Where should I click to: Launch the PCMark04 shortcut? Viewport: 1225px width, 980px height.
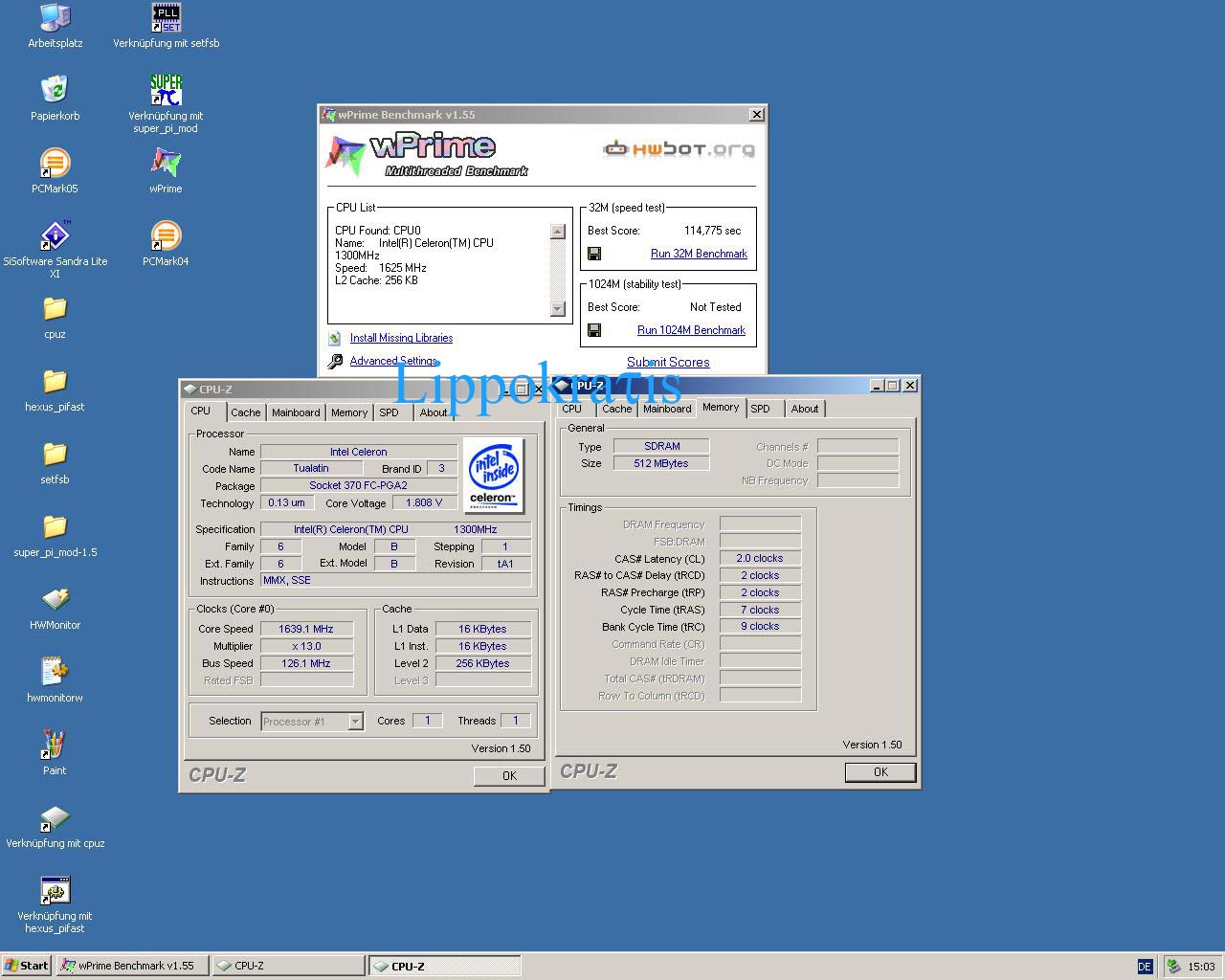pos(166,235)
